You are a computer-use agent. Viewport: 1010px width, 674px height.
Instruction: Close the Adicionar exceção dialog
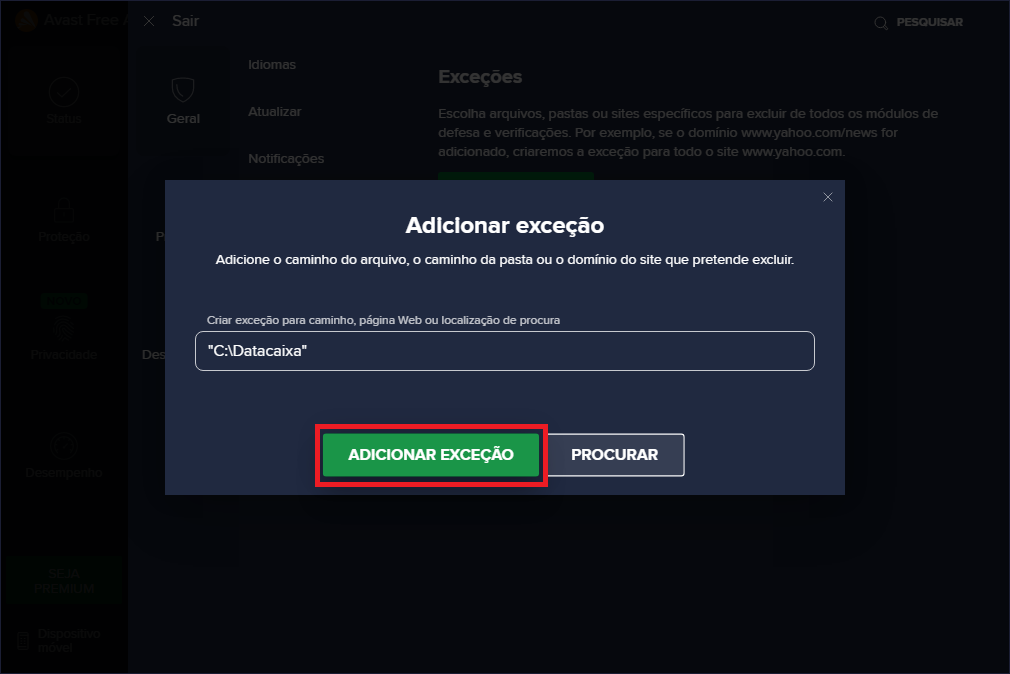[x=828, y=197]
